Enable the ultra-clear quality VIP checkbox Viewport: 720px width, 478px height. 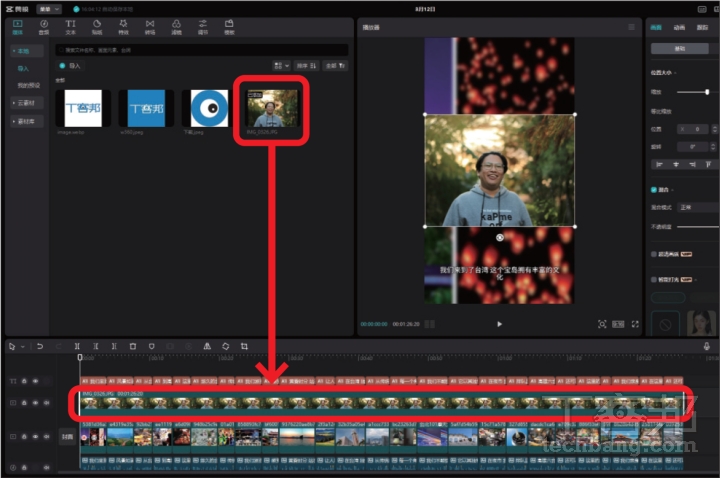pyautogui.click(x=654, y=254)
